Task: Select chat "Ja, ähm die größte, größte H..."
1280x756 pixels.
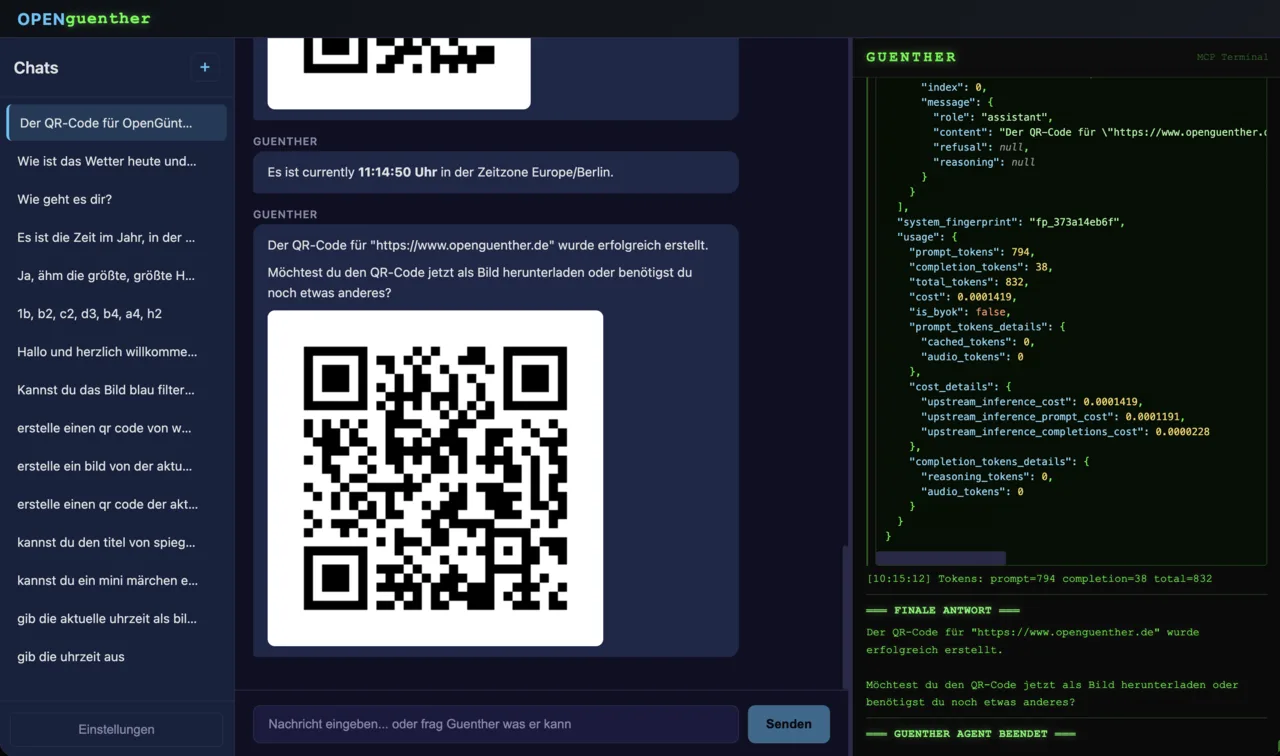Action: (117, 275)
